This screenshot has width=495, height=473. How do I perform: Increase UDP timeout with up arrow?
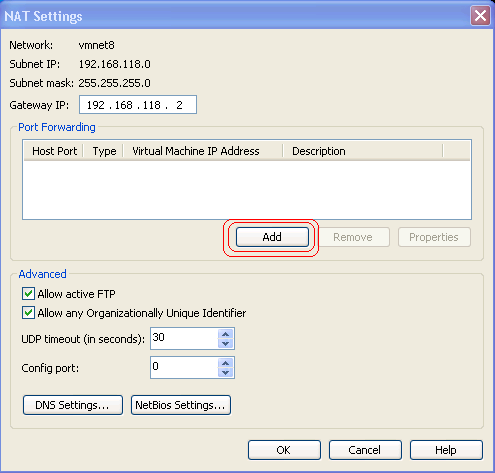coord(226,334)
